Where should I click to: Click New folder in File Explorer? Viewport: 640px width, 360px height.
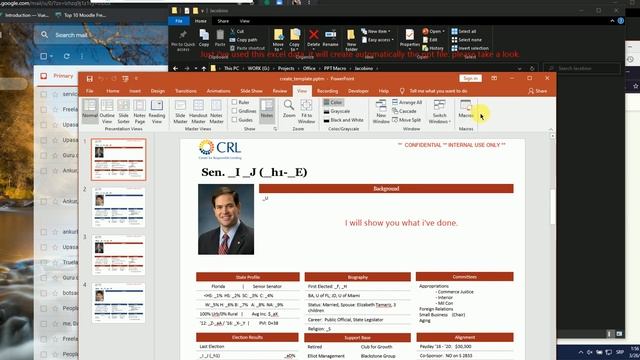pos(351,40)
